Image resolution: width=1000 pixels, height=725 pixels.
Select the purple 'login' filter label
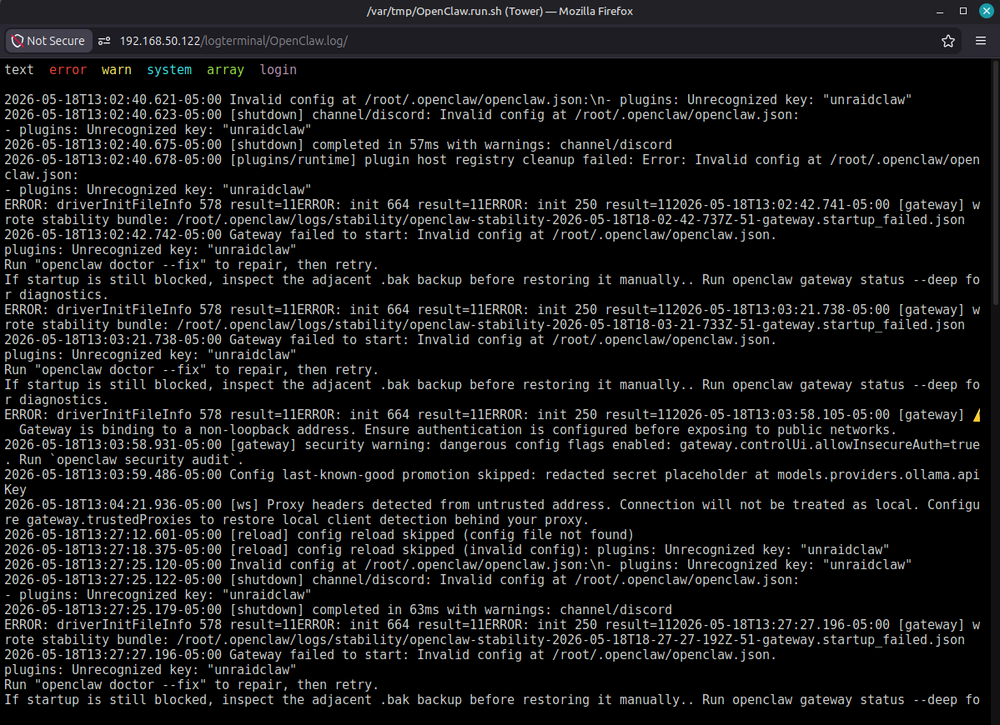(x=278, y=70)
